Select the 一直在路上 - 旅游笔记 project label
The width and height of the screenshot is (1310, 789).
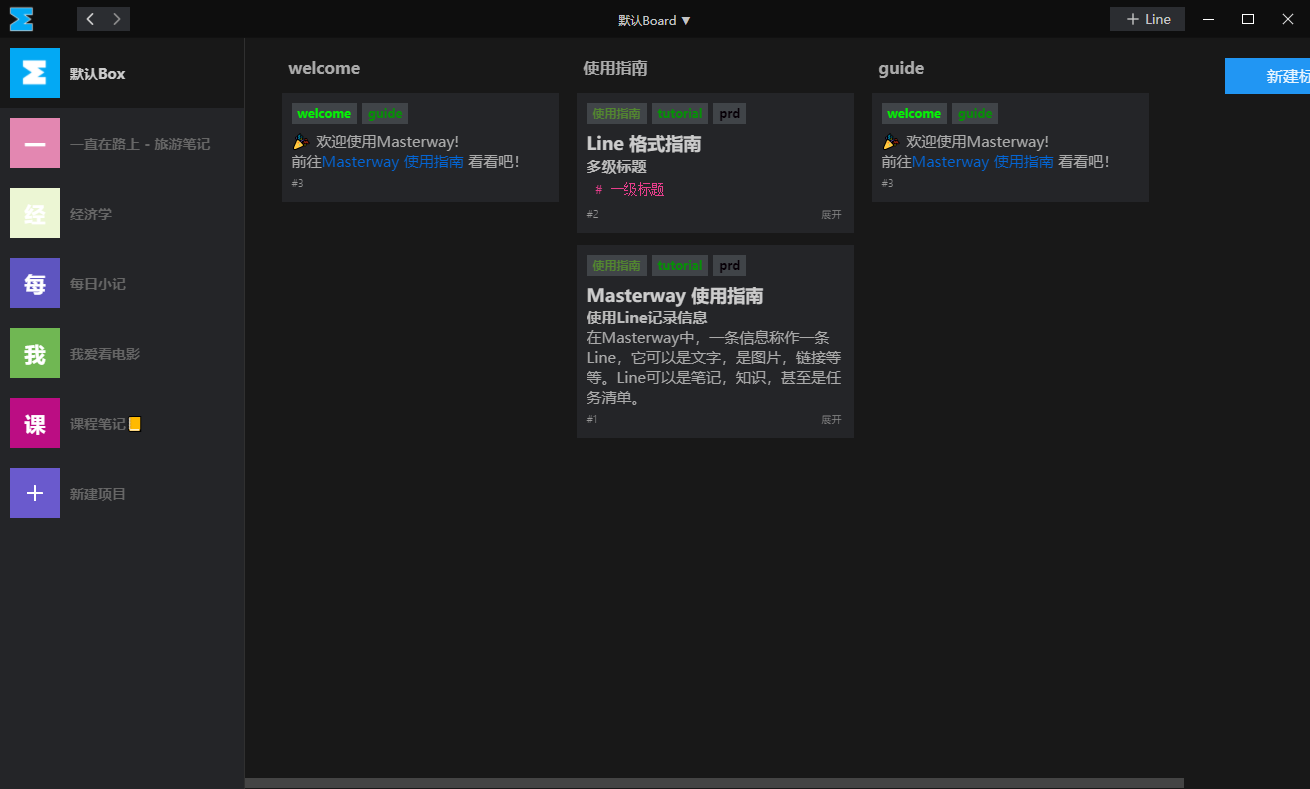click(x=140, y=144)
